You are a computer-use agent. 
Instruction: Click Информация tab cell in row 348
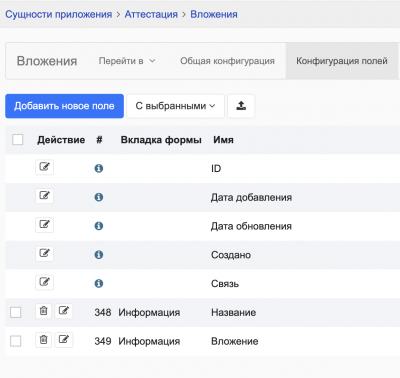click(x=149, y=313)
